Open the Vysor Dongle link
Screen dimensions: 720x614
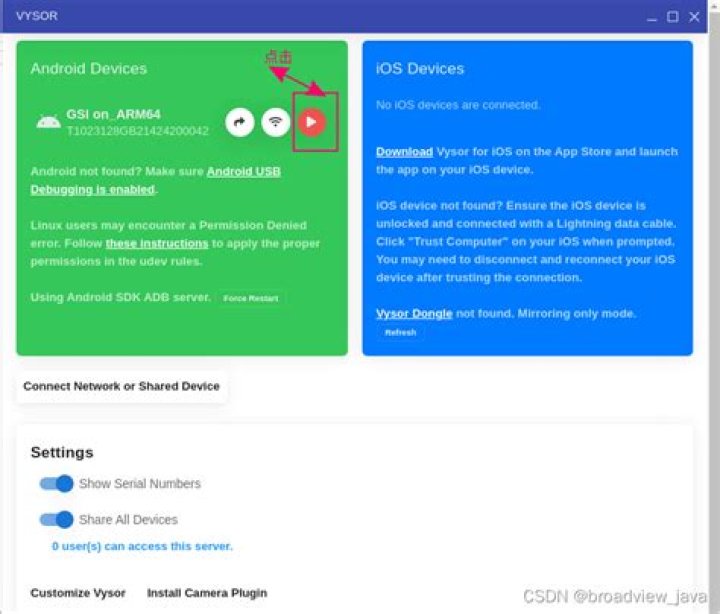(414, 314)
